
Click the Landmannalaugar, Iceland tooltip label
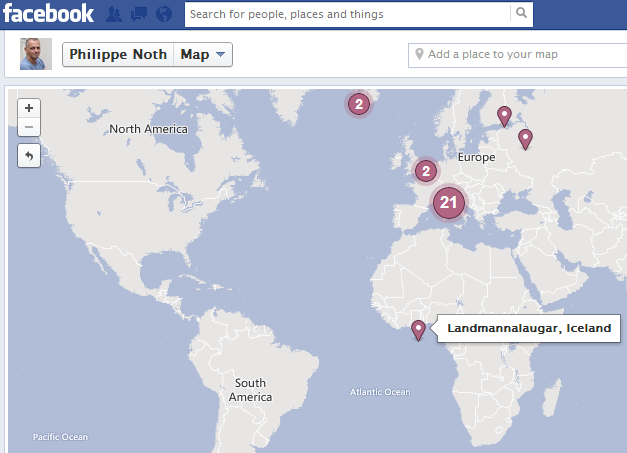click(529, 328)
